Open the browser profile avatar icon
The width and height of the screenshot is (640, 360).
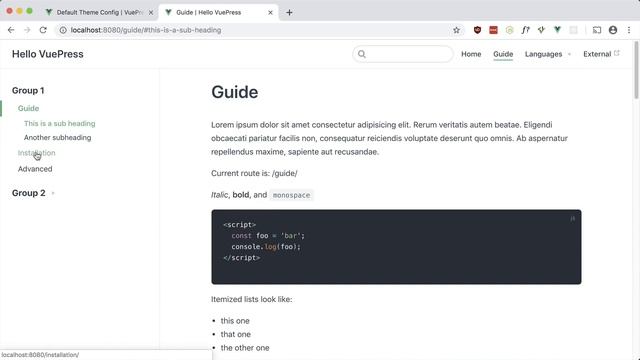pos(613,30)
